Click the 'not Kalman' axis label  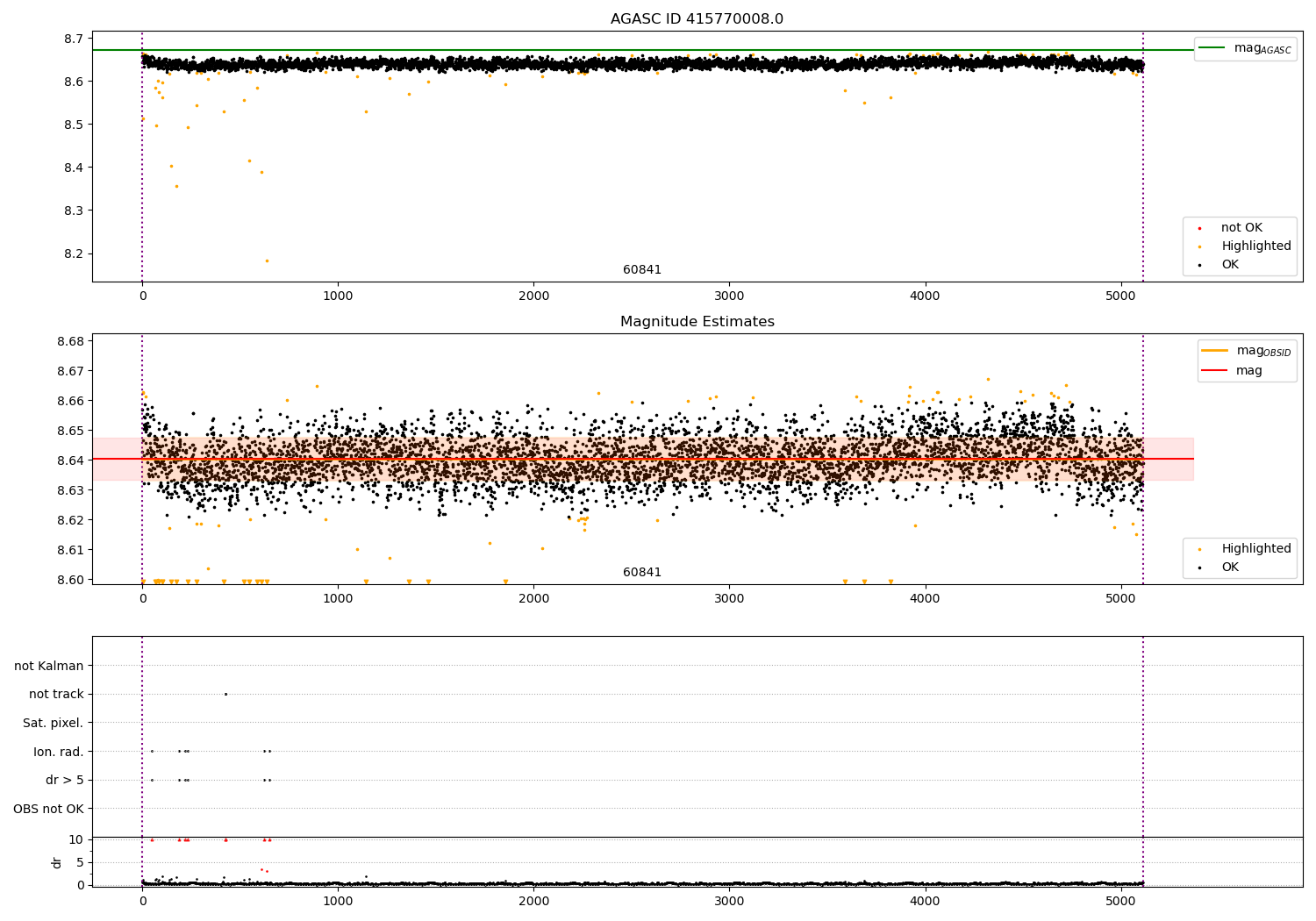[49, 666]
